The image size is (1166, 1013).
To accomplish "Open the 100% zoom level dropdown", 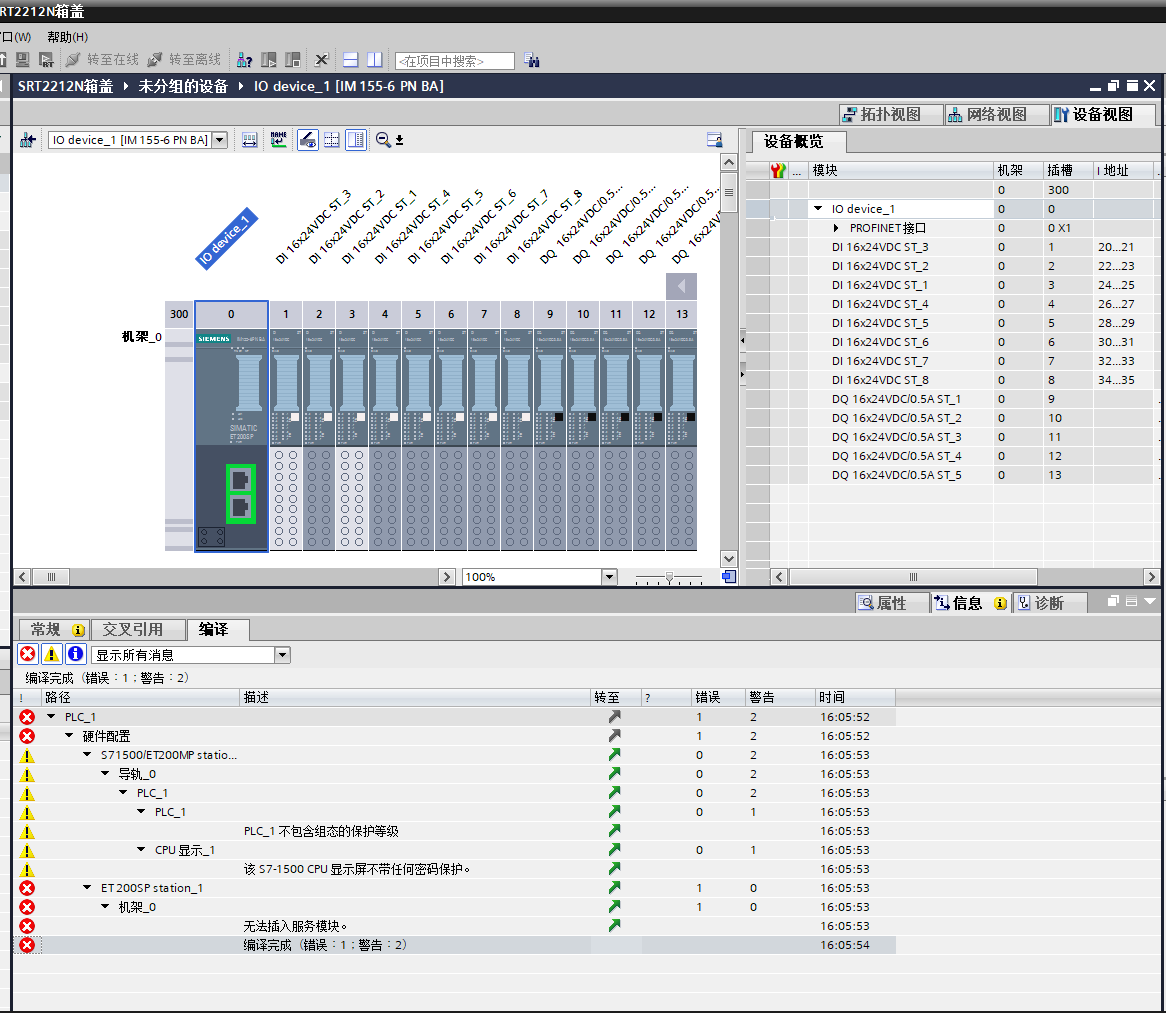I will (610, 576).
